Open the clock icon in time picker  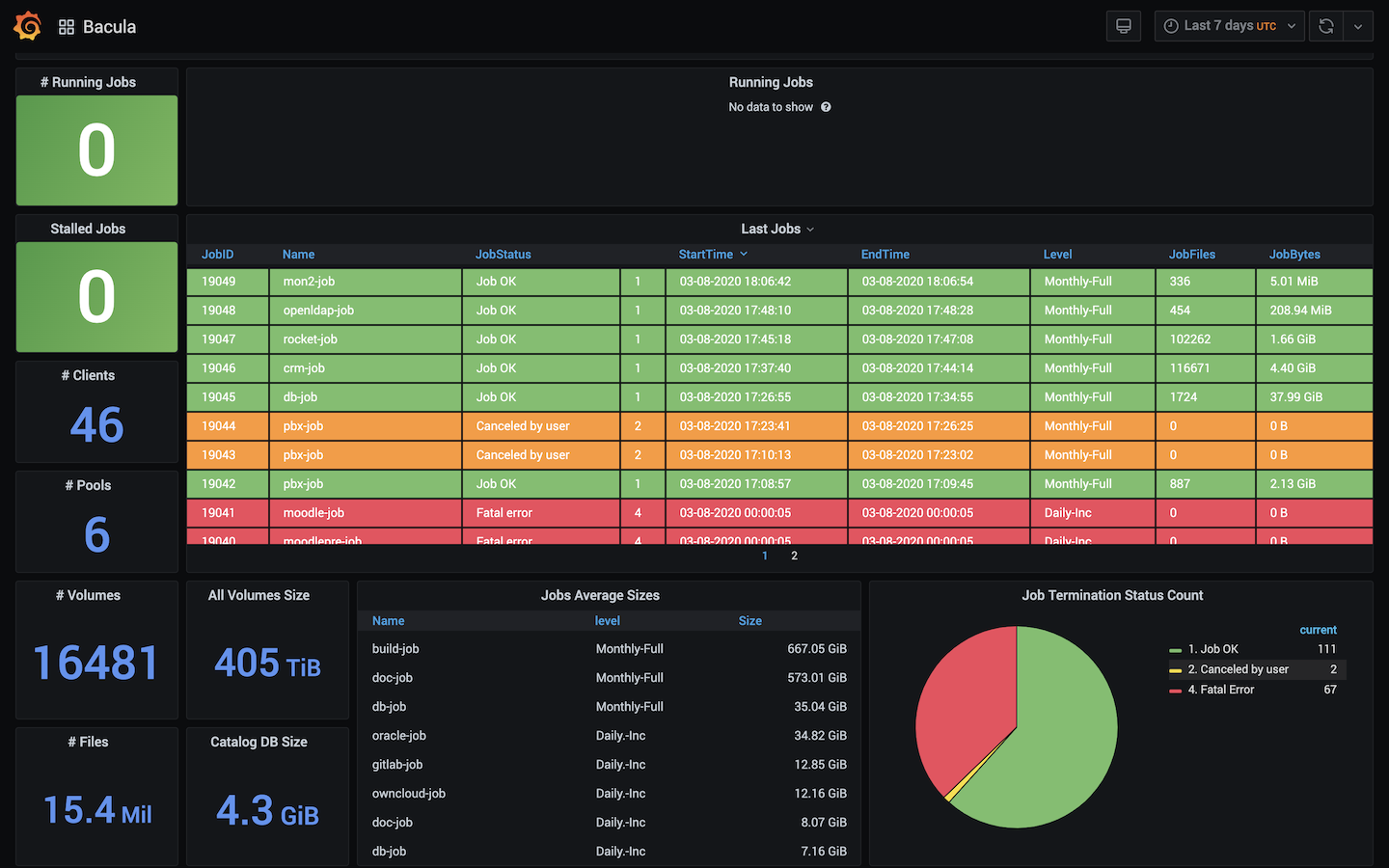(x=1171, y=26)
